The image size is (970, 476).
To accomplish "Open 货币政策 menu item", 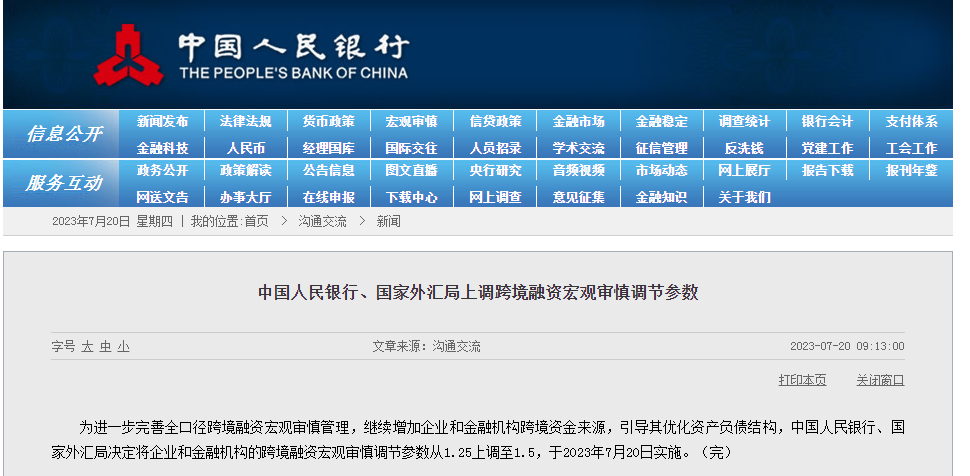I will click(x=328, y=121).
